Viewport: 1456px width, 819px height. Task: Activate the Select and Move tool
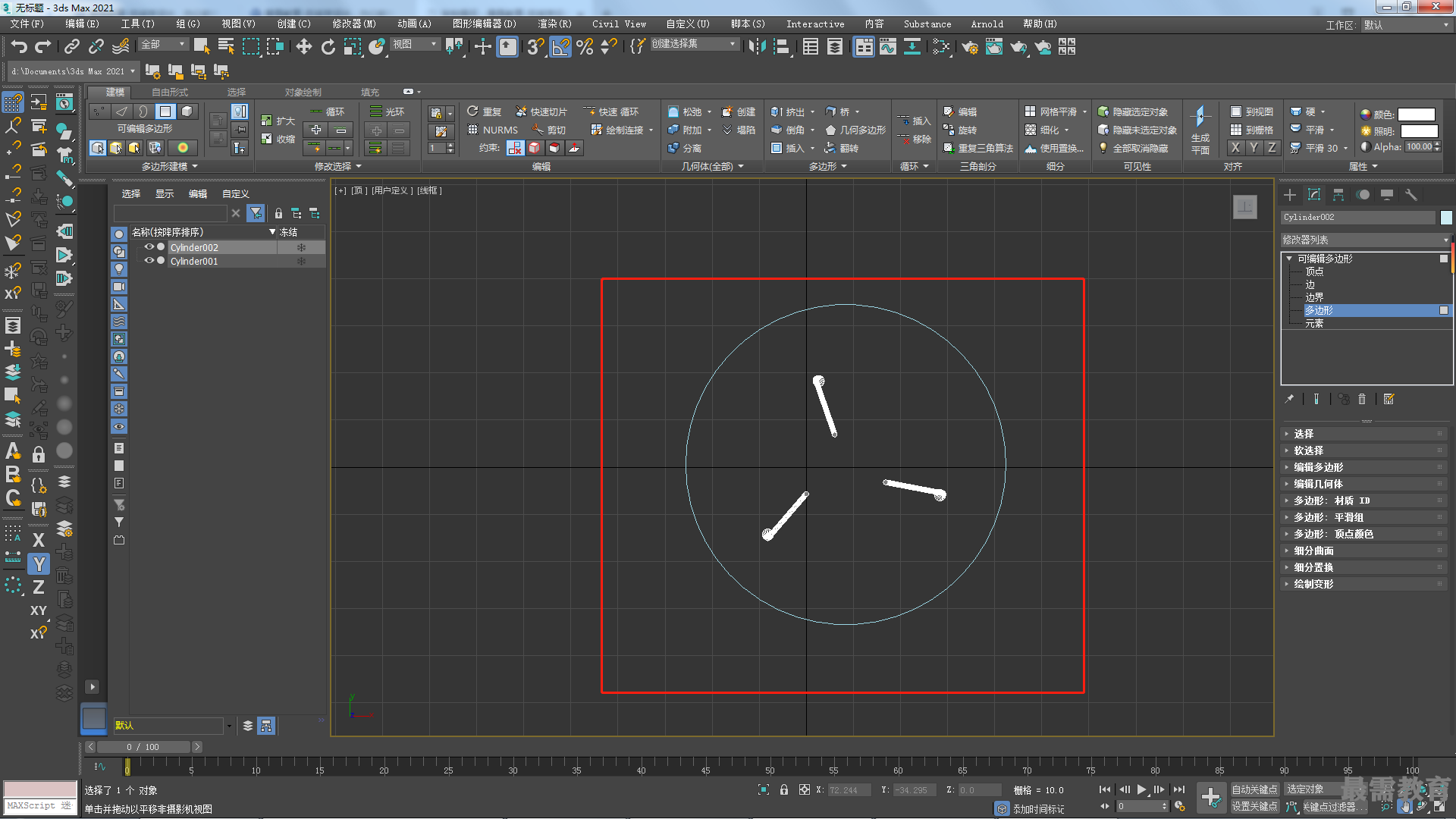tap(303, 47)
